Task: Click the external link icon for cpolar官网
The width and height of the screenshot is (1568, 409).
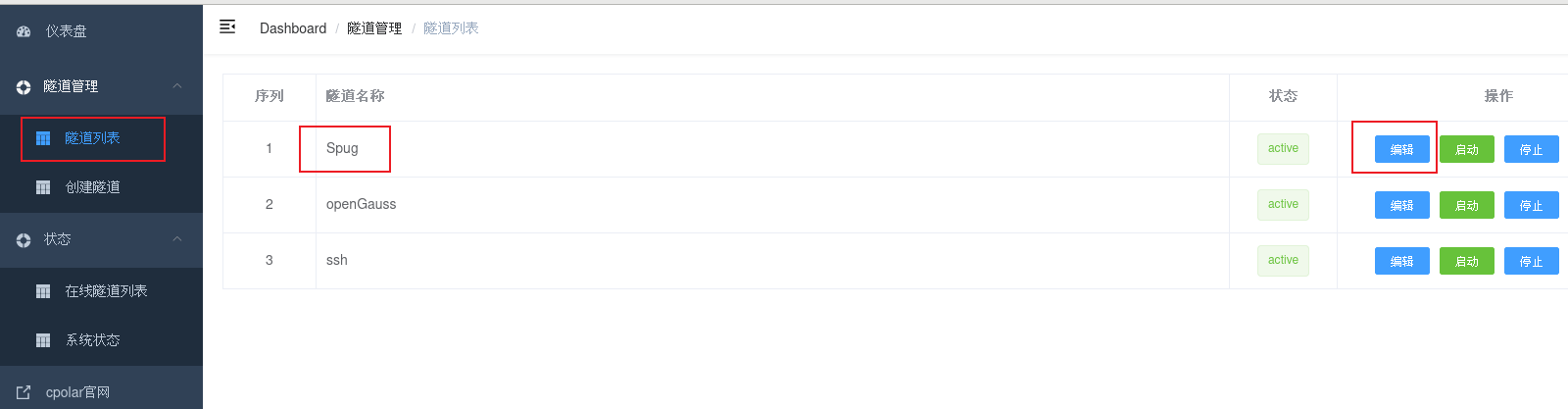Action: [x=24, y=392]
